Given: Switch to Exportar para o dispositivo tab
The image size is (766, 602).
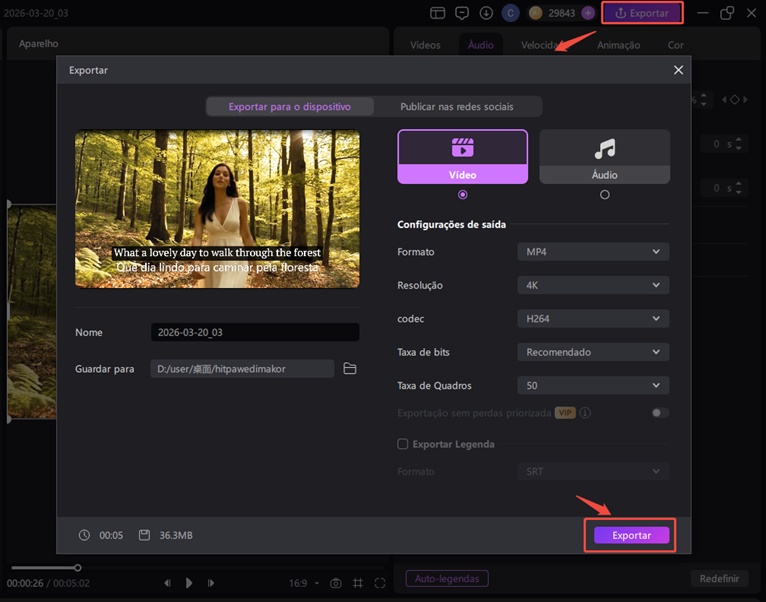Looking at the screenshot, I should click(x=290, y=107).
